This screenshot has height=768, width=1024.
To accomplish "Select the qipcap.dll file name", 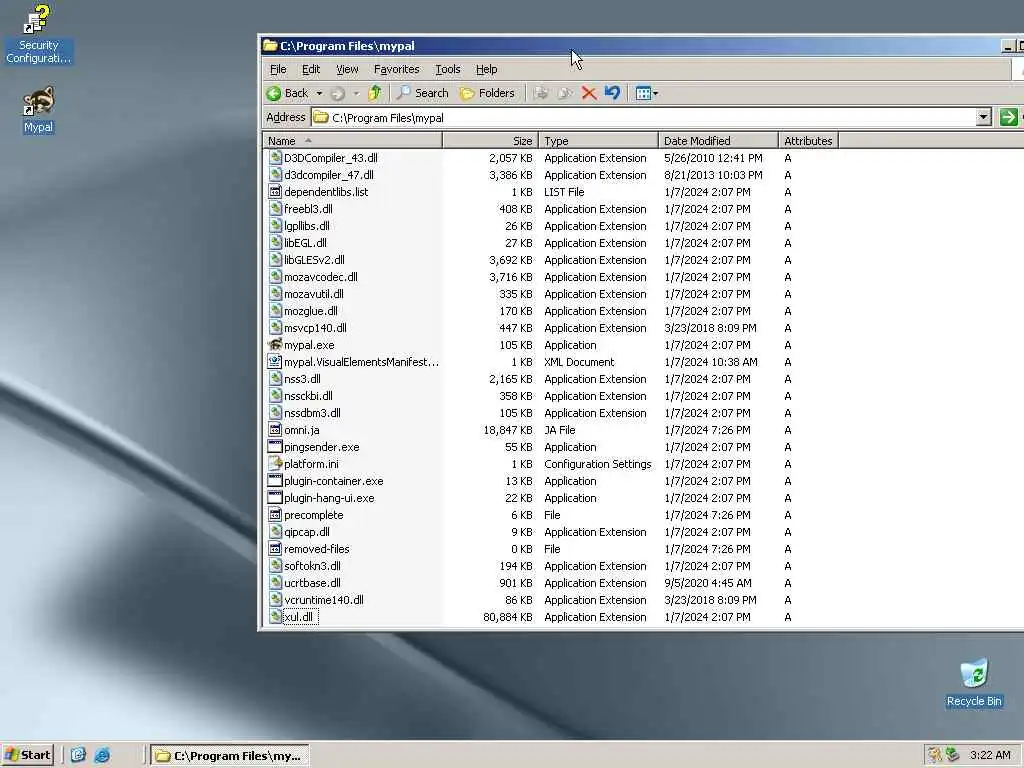I will (x=307, y=532).
